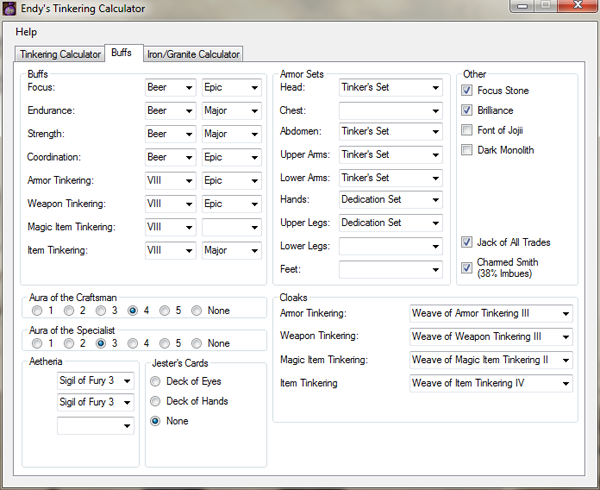Open the Head armor set dropdown
This screenshot has width=600, height=490.
[391, 88]
